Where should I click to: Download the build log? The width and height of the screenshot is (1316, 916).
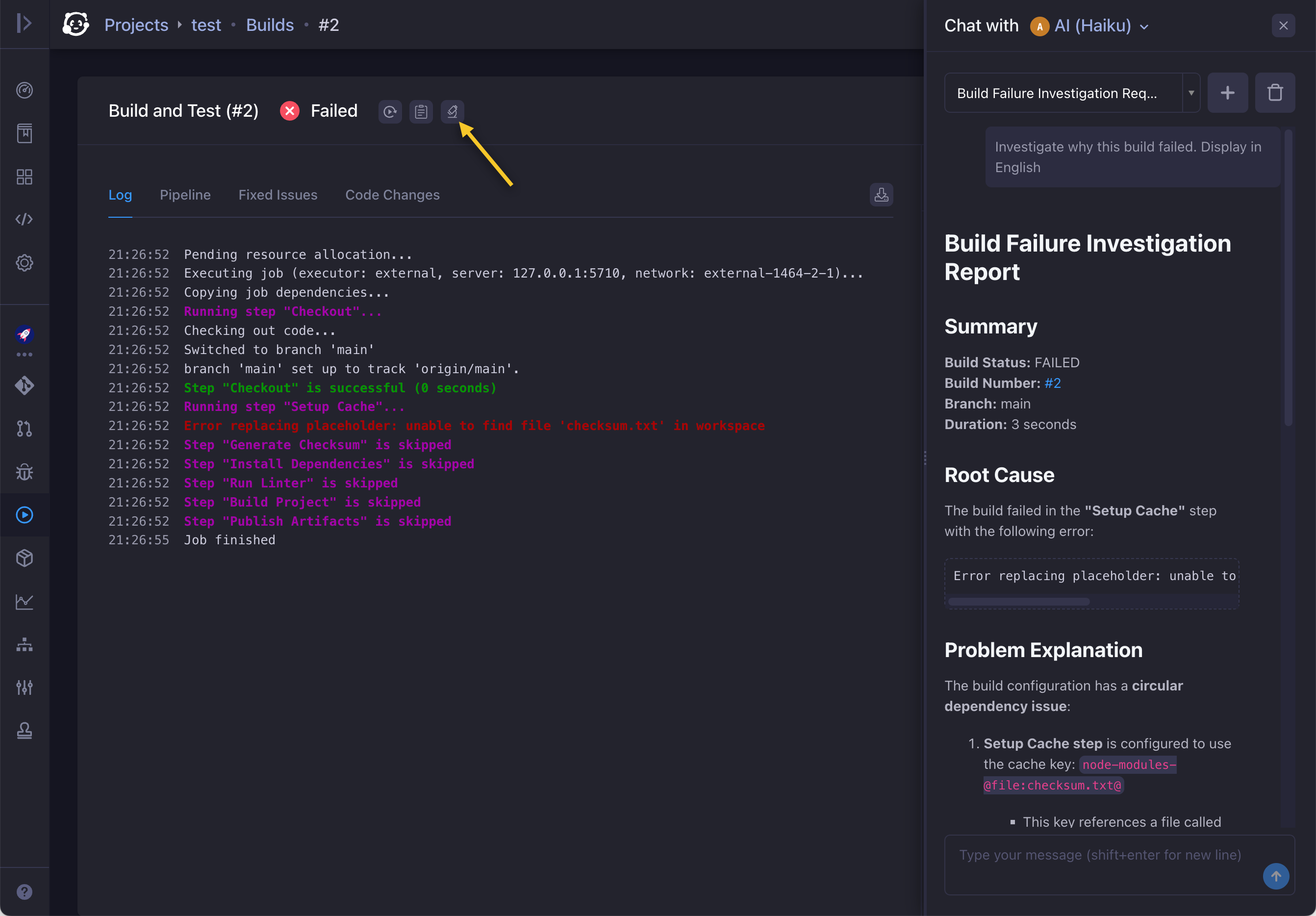point(881,195)
